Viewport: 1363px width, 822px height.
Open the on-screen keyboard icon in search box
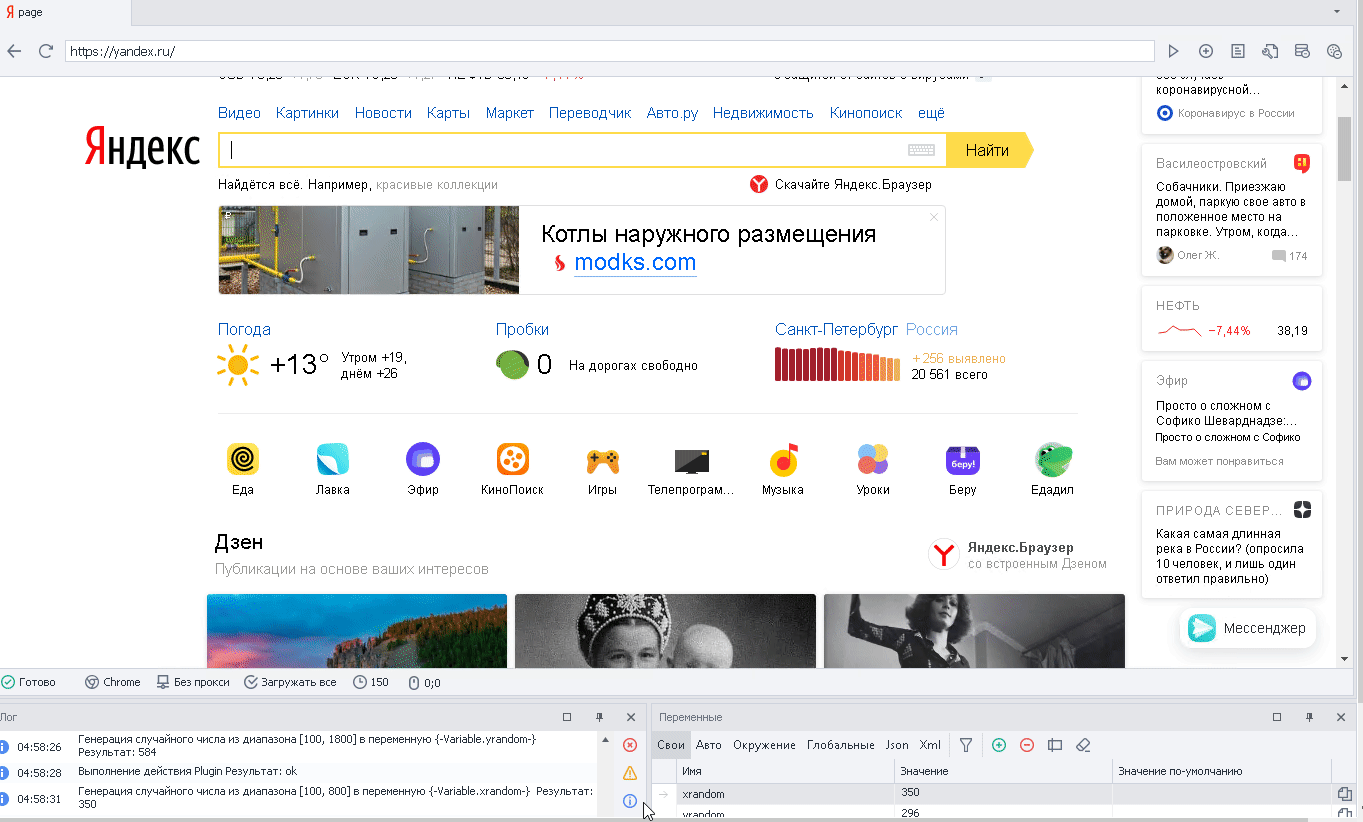tap(921, 150)
